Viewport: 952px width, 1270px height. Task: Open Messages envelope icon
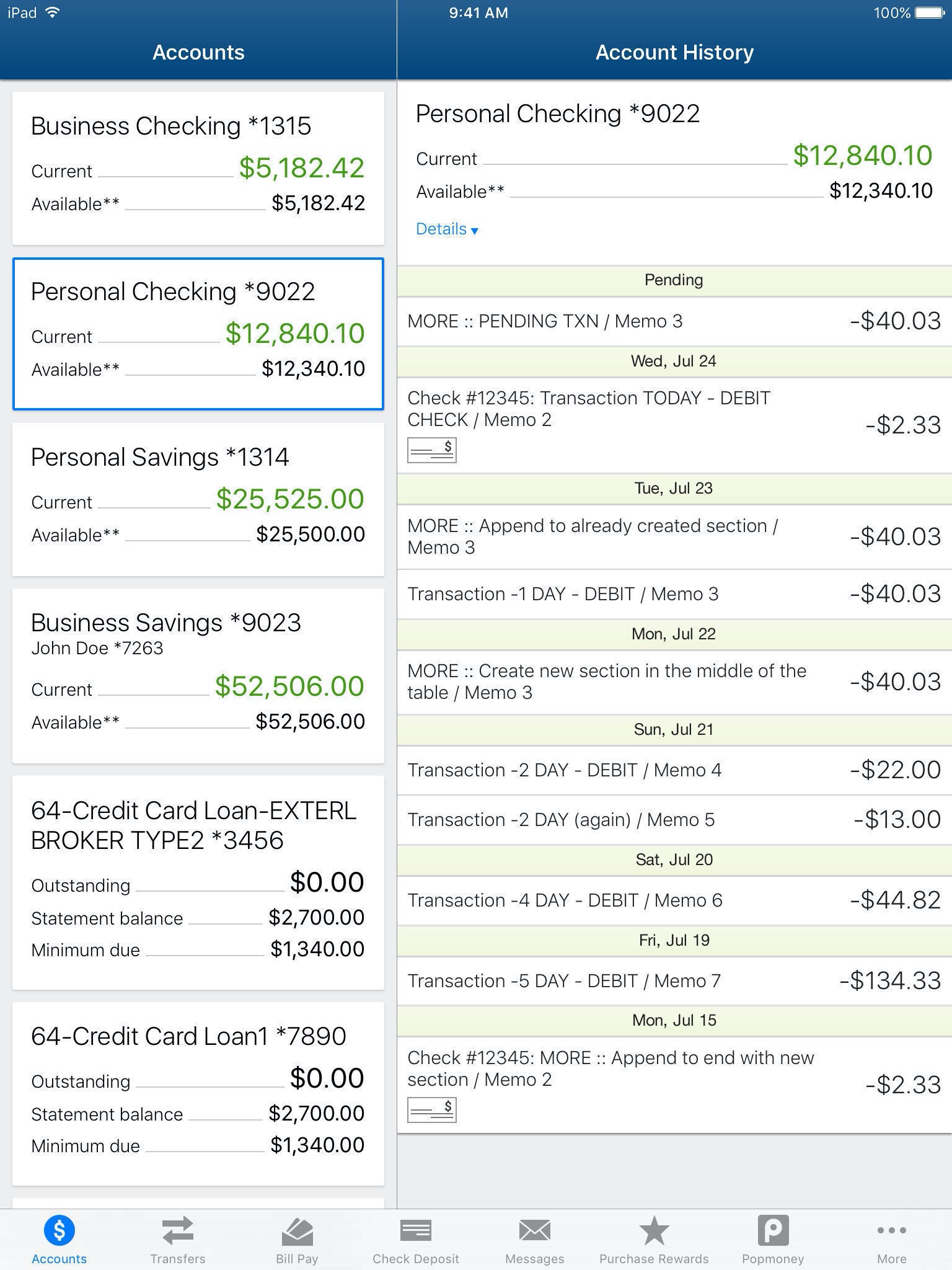coord(534,1232)
